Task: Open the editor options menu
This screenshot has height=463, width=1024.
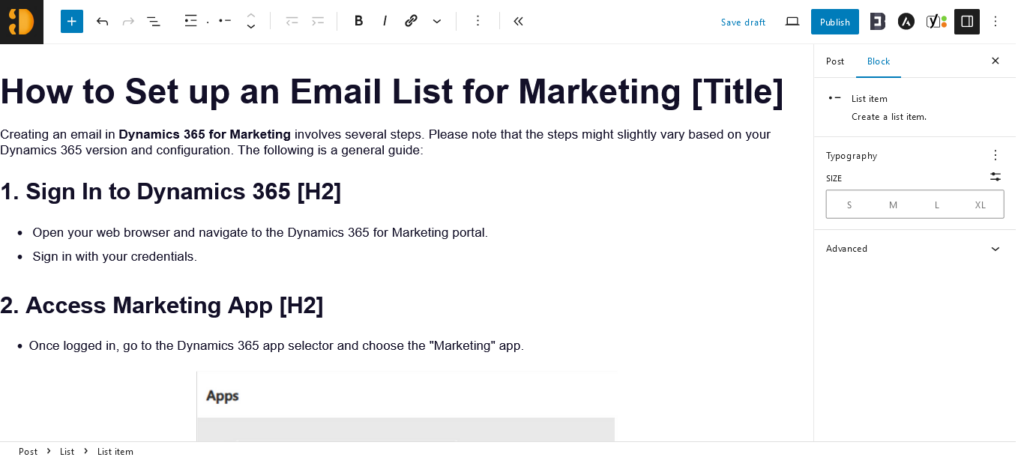Action: 995,22
